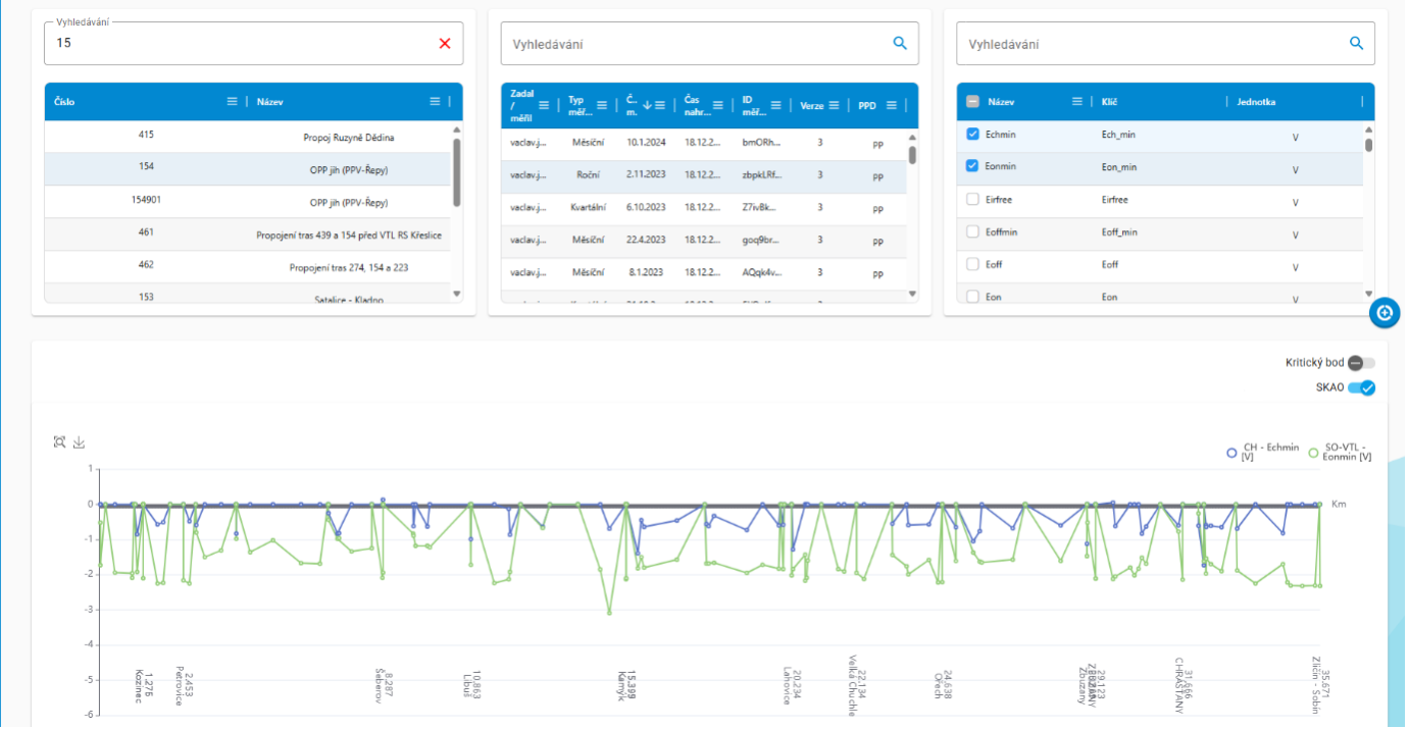Open the Verze column menu icon
The image size is (1408, 729).
point(833,105)
